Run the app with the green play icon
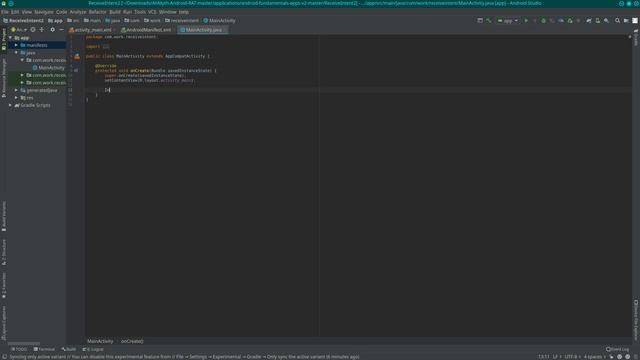 click(526, 20)
